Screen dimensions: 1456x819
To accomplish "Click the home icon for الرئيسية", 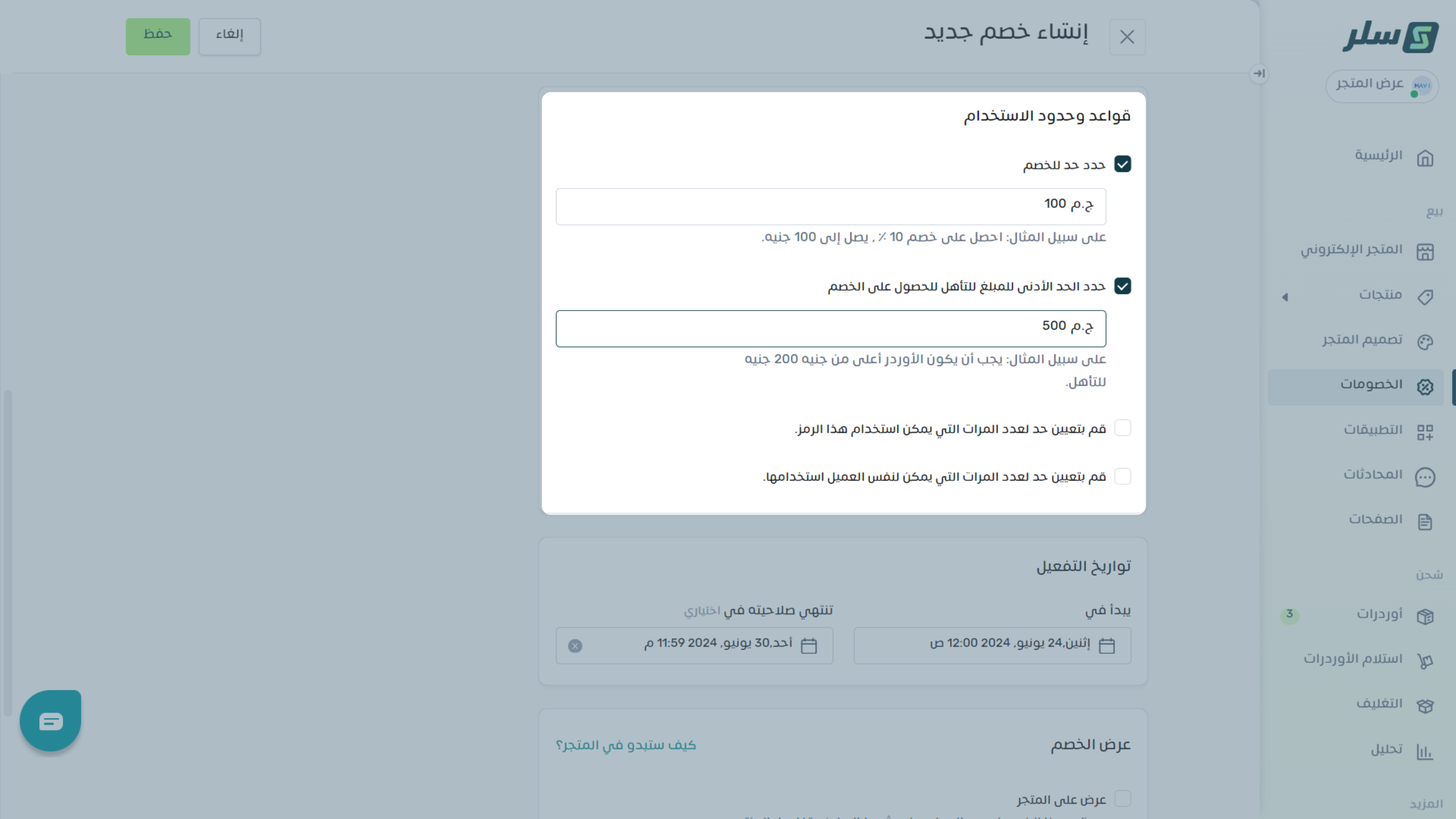I will (1425, 158).
